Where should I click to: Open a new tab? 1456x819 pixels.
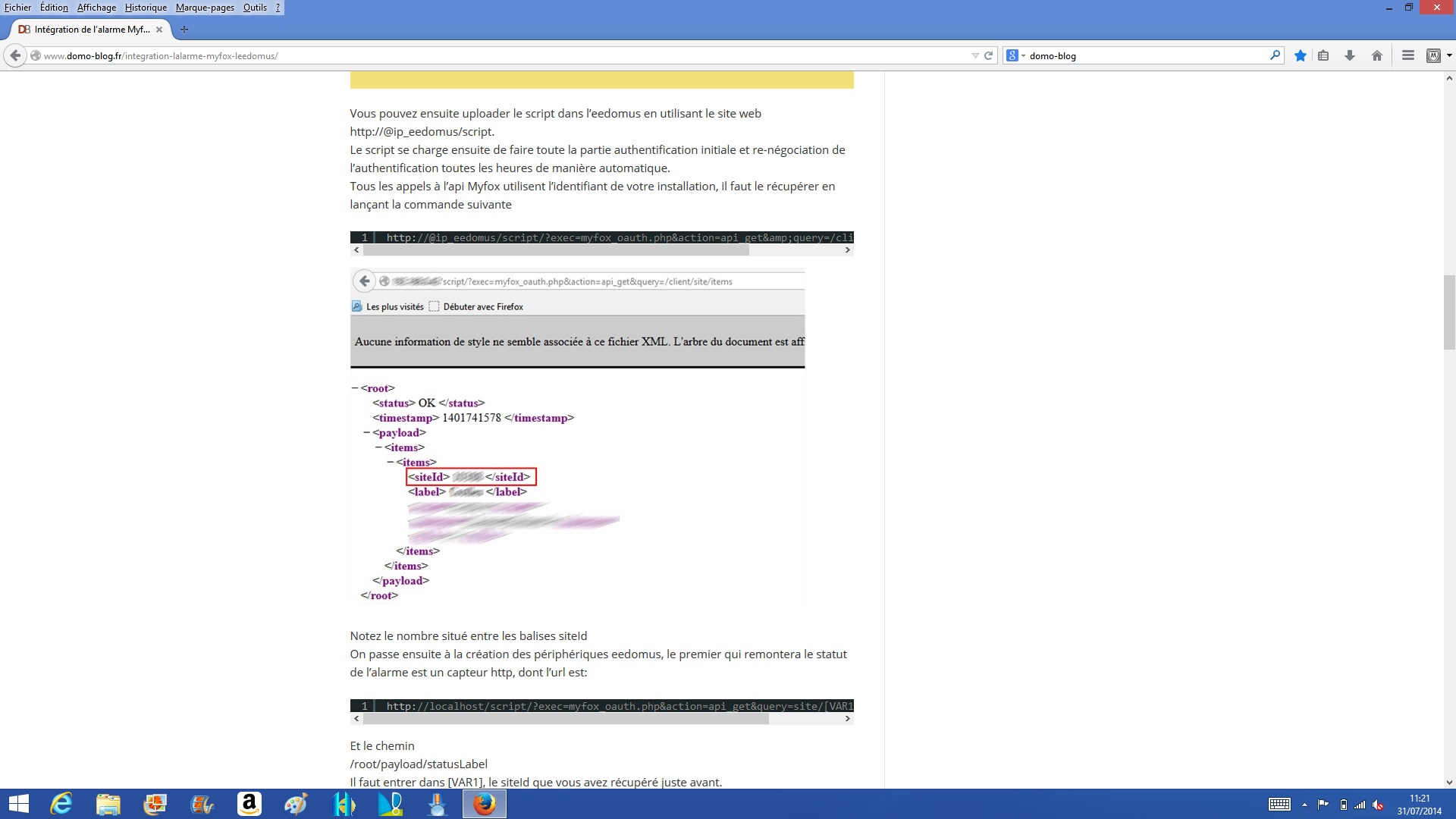(x=184, y=30)
